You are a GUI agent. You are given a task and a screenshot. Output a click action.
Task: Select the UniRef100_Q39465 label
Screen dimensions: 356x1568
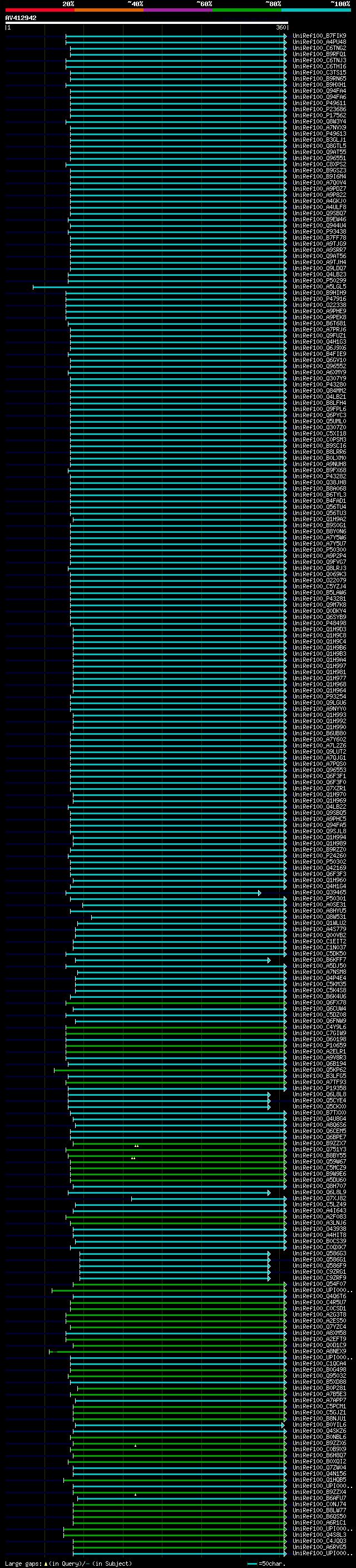(319, 892)
